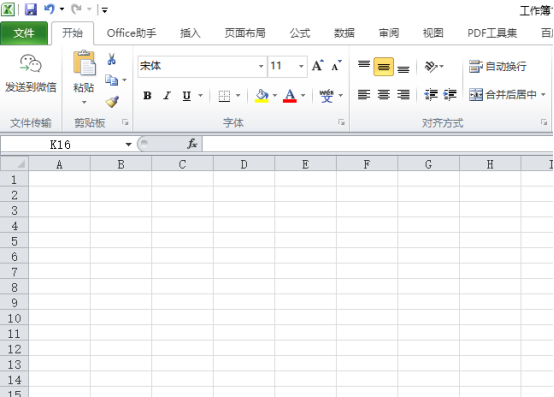554x397 pixels.
Task: Open the fill color dropdown arrow
Action: coord(275,95)
